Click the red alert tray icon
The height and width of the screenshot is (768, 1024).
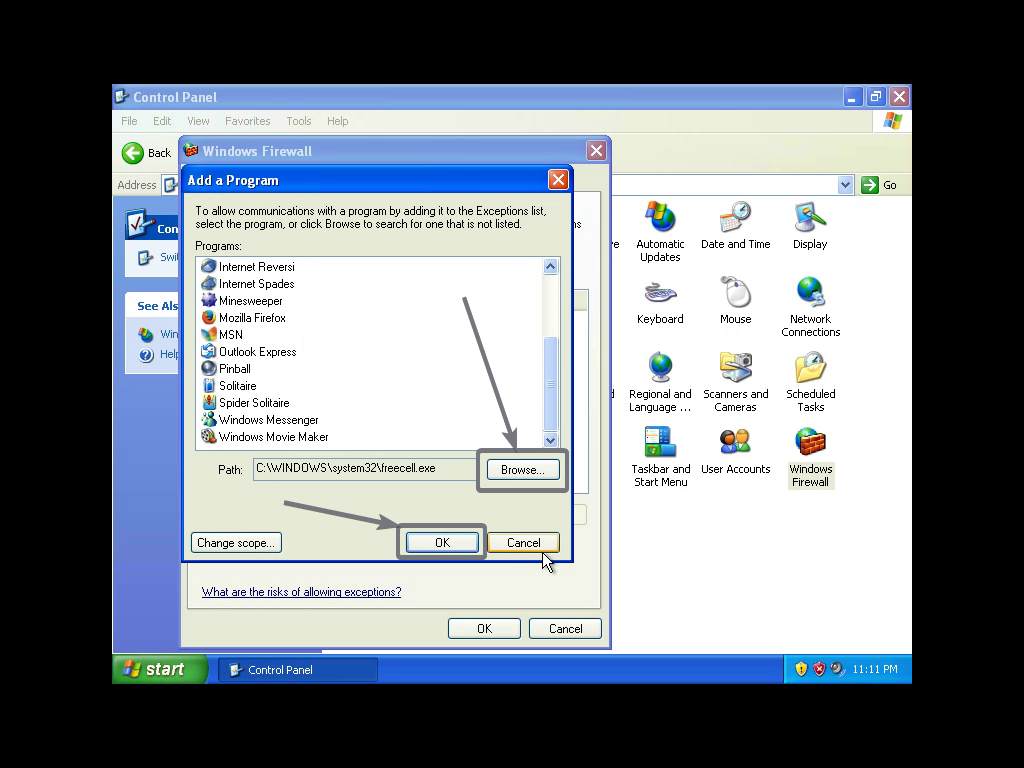(819, 669)
